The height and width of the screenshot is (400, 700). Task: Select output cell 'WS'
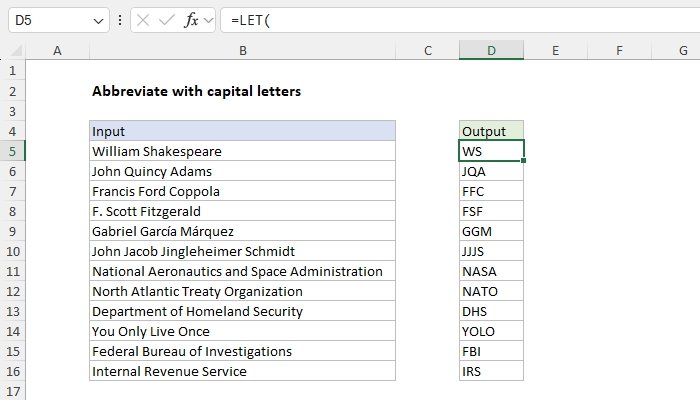pyautogui.click(x=491, y=151)
